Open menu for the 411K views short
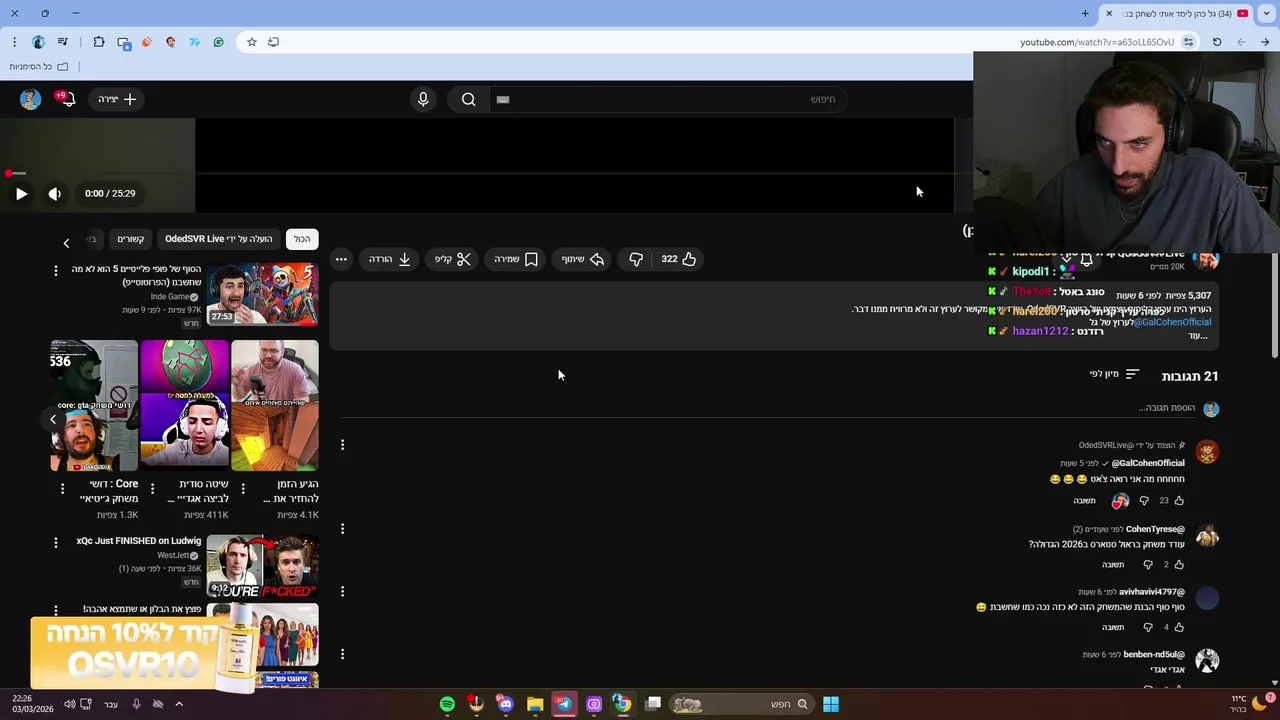1280x720 pixels. pos(152,489)
